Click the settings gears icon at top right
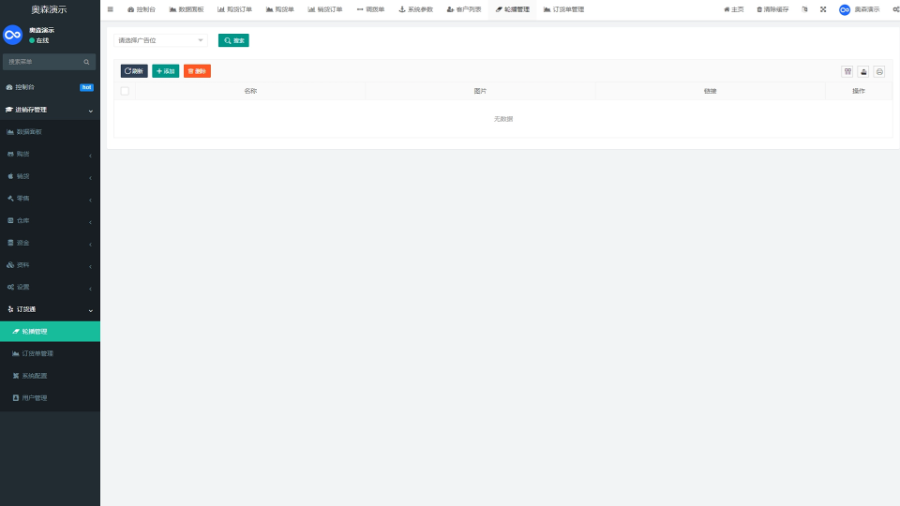This screenshot has height=506, width=900. click(x=895, y=9)
